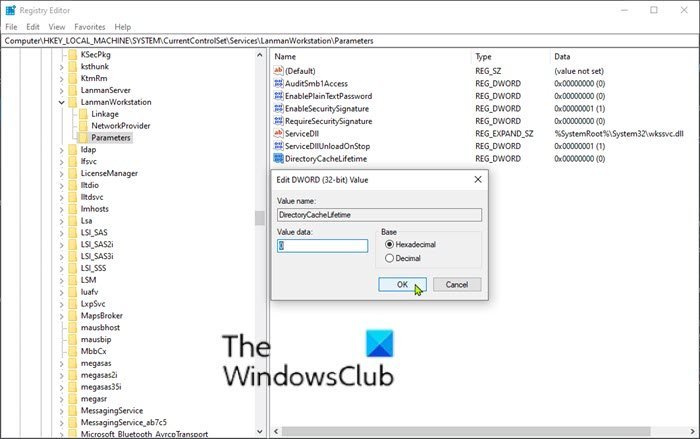Image resolution: width=700 pixels, height=439 pixels.
Task: Confirm the DWORD edit with OK
Action: [x=402, y=284]
